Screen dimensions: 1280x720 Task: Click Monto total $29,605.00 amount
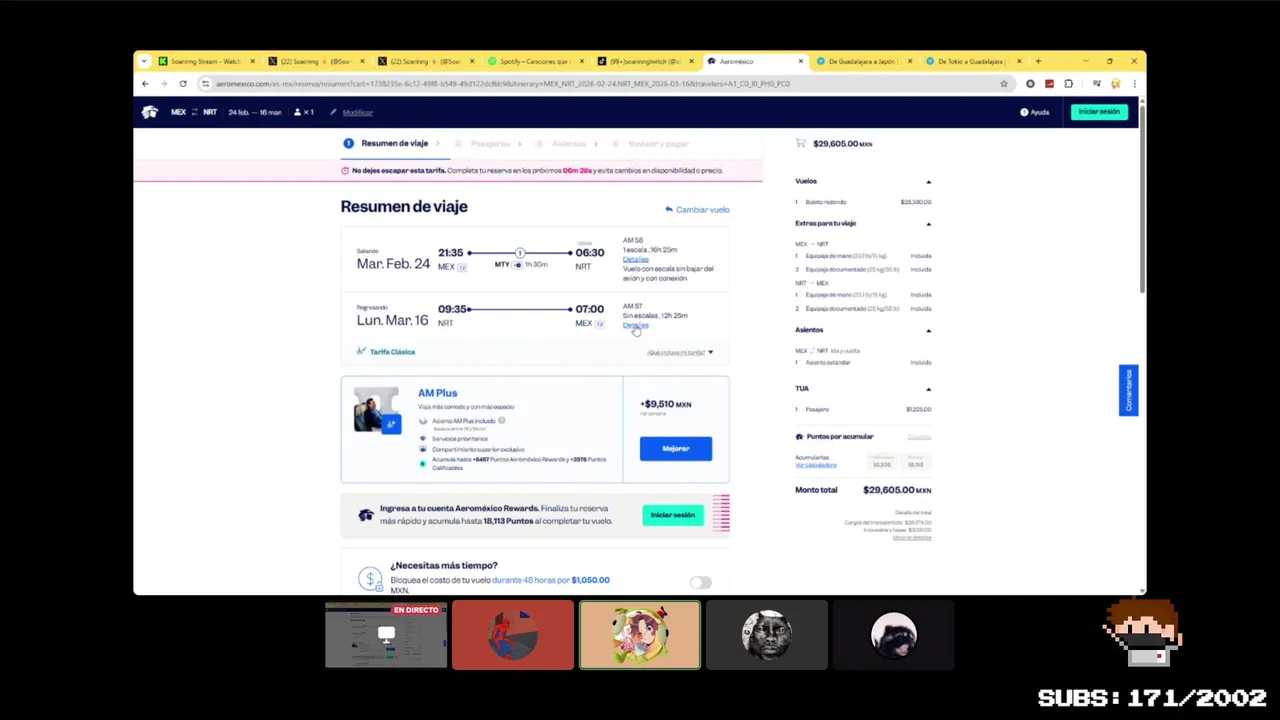coord(897,490)
